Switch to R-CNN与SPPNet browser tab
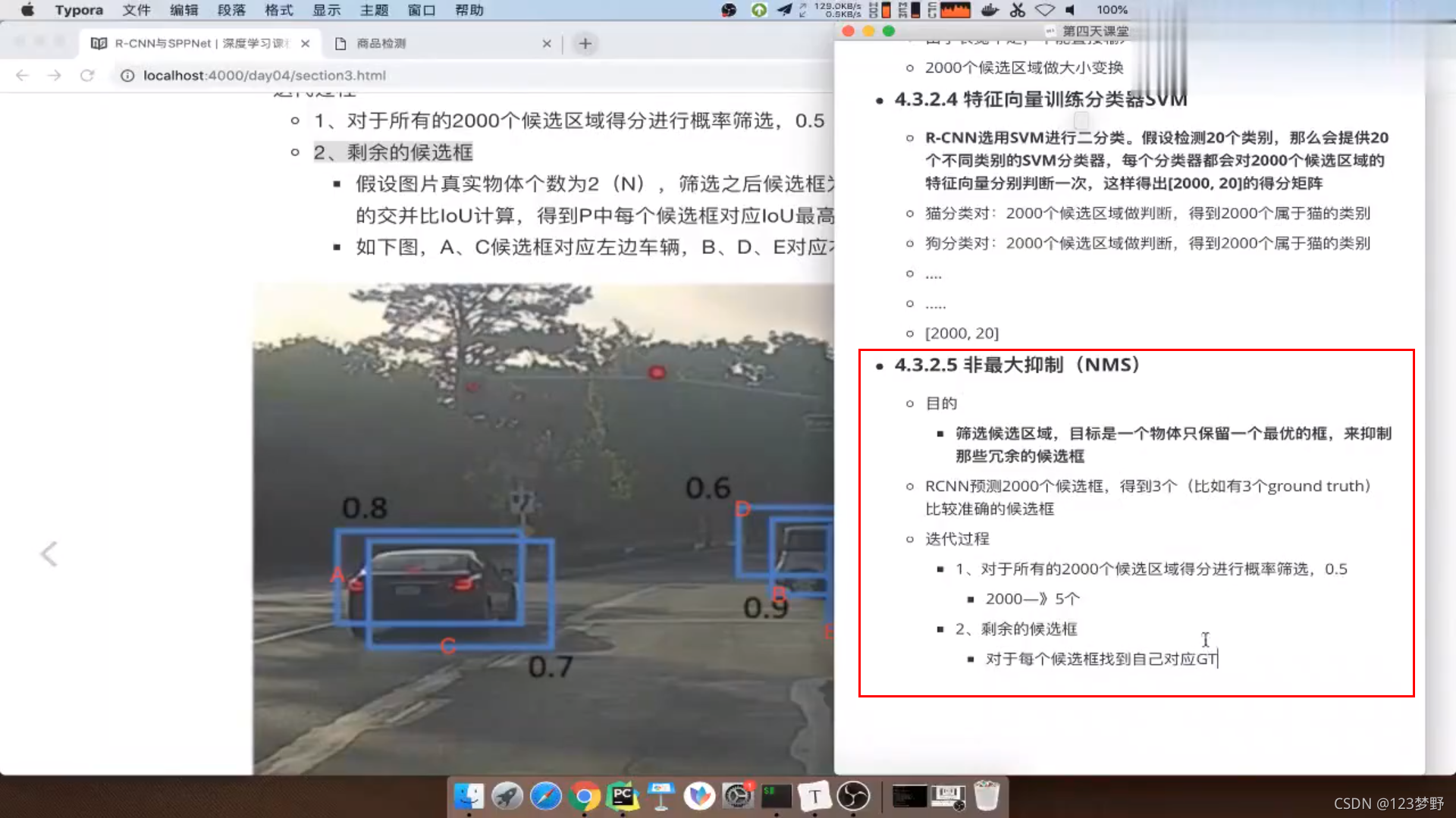1456x818 pixels. coord(200,43)
